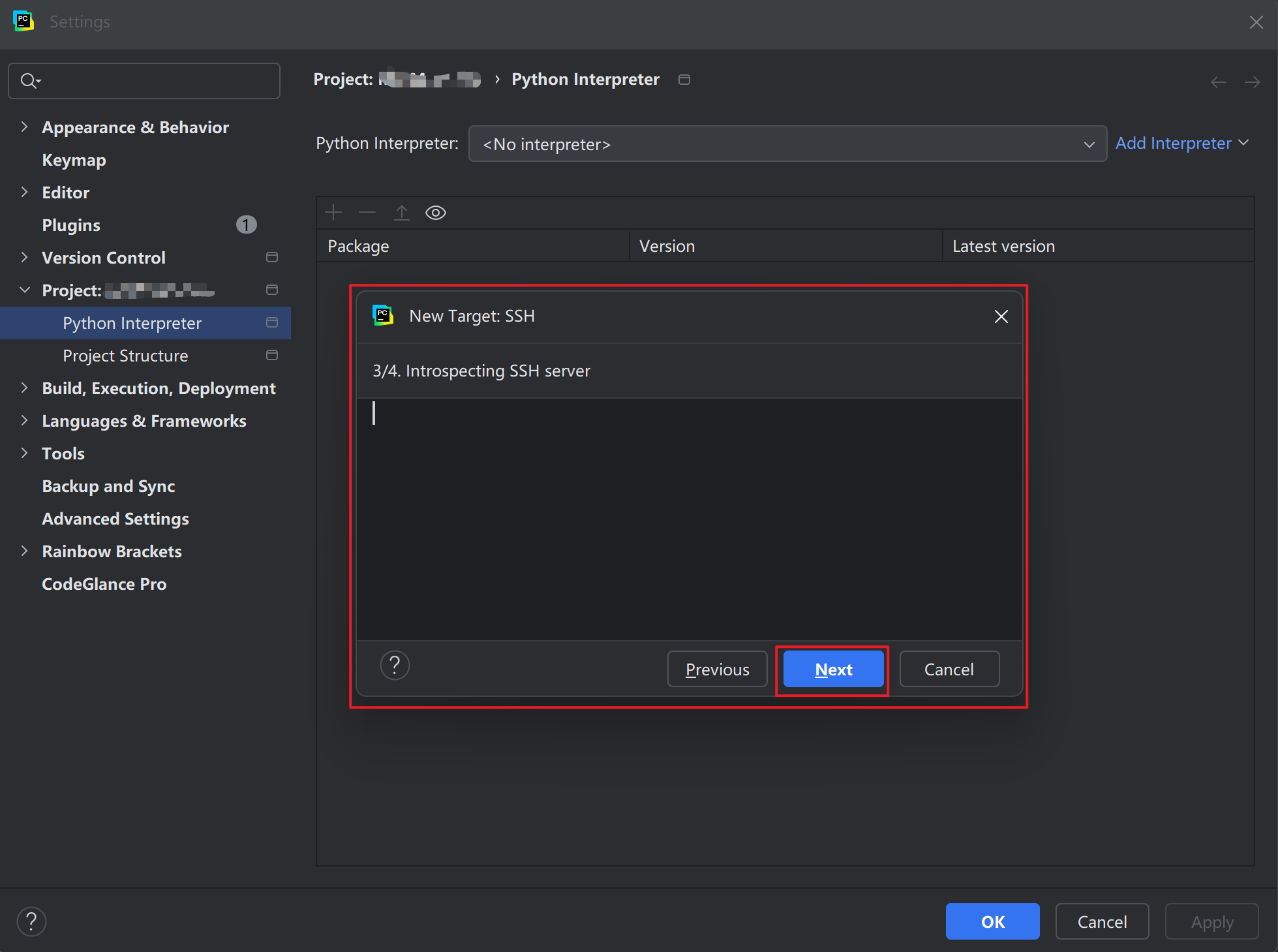
Task: Open CodeGlance Pro settings
Action: pos(104,584)
